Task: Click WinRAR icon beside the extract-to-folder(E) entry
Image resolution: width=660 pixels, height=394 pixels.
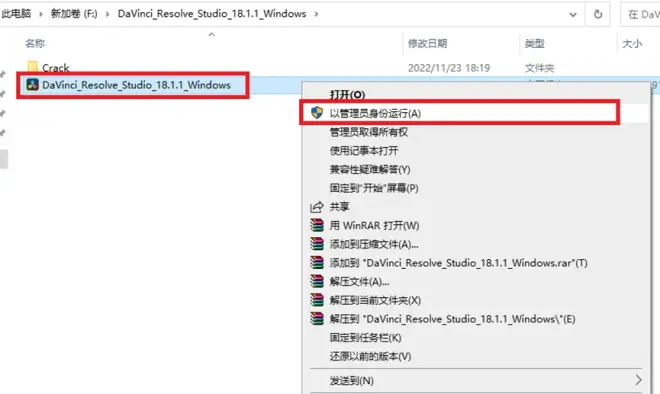Action: click(x=317, y=319)
